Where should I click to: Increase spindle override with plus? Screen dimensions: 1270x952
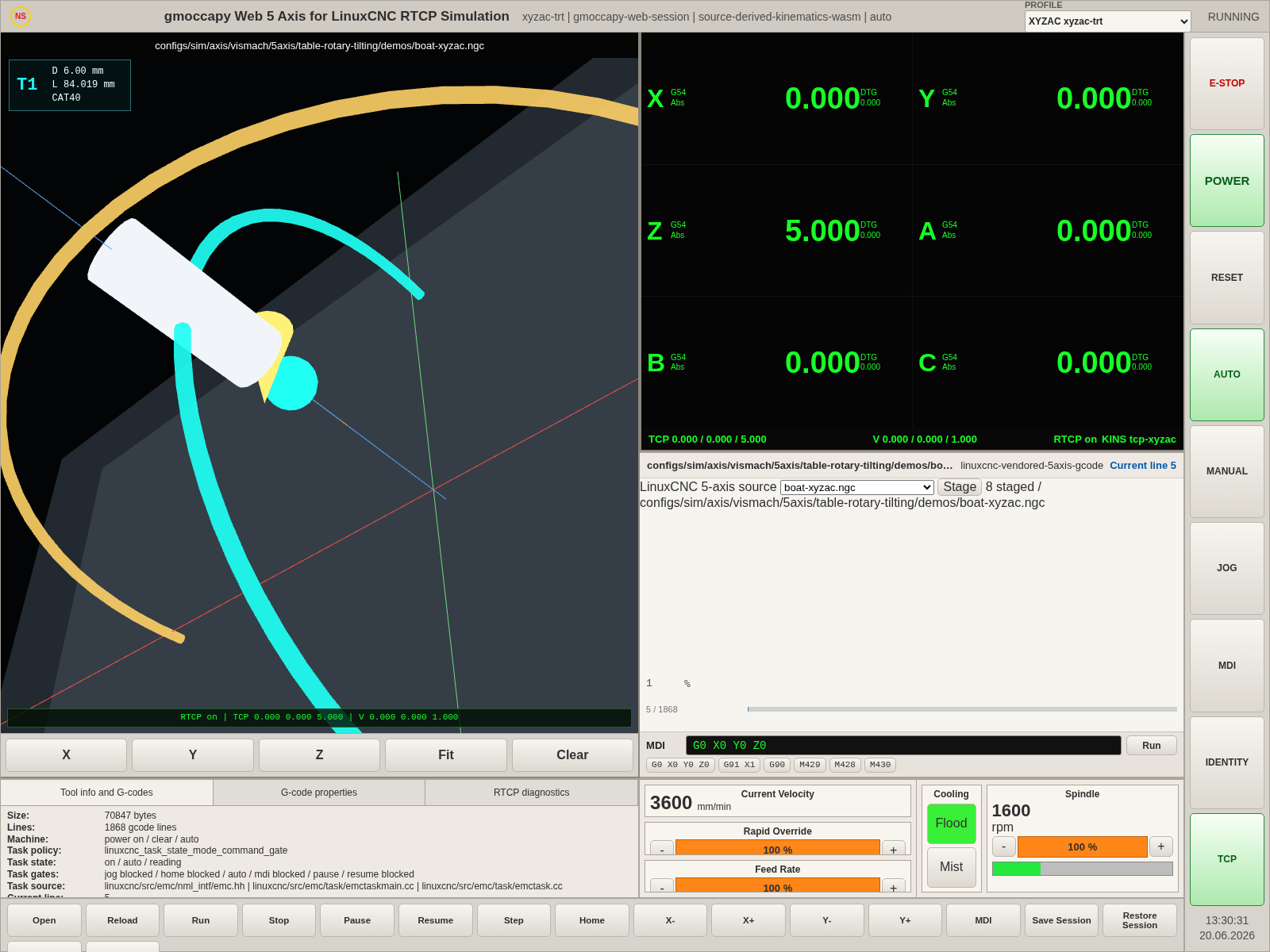(x=1160, y=846)
